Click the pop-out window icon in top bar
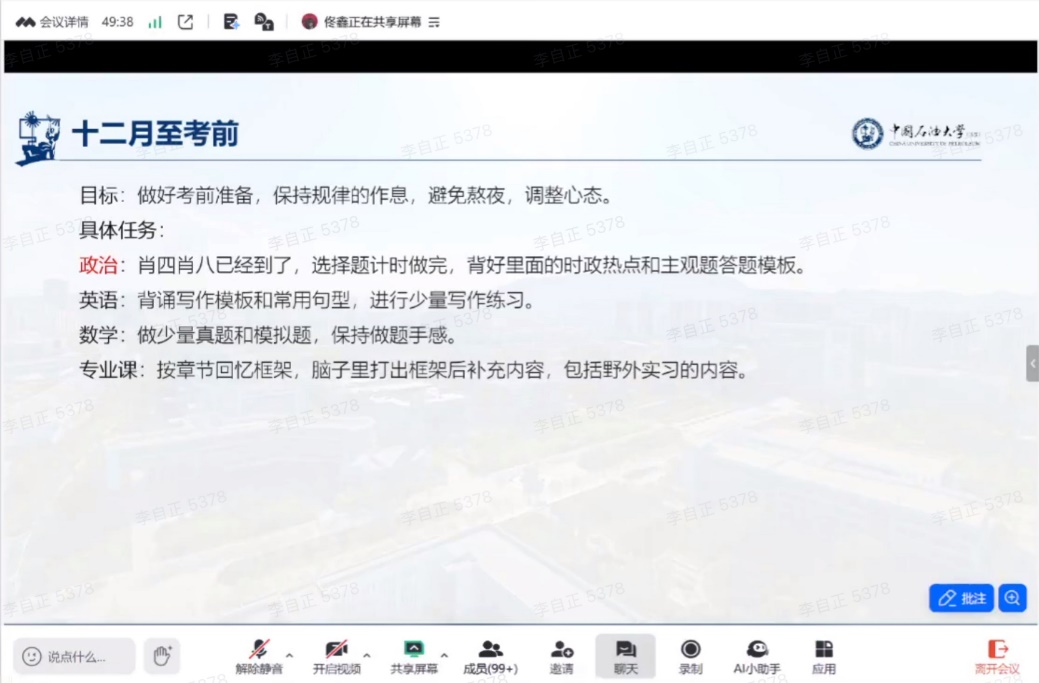 click(x=185, y=22)
